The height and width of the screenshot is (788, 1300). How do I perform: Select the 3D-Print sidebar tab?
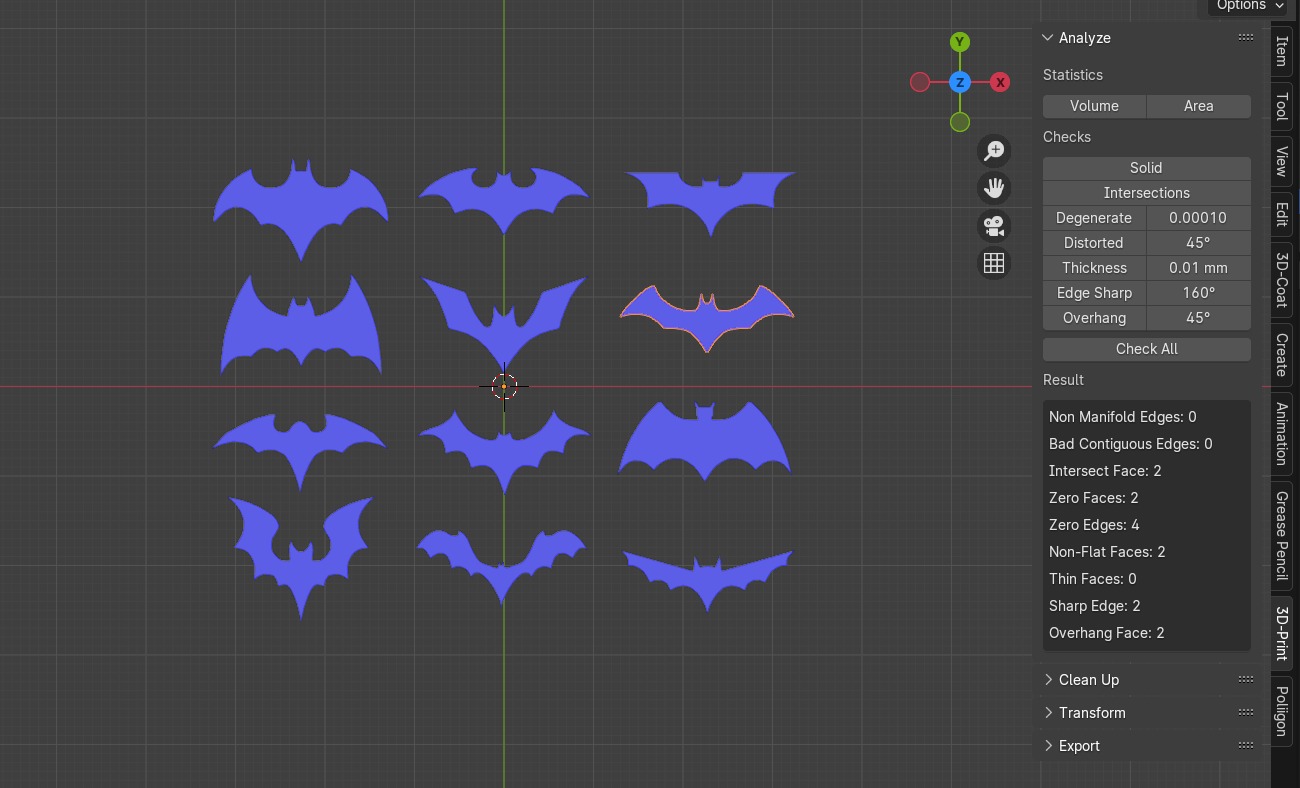(1282, 632)
